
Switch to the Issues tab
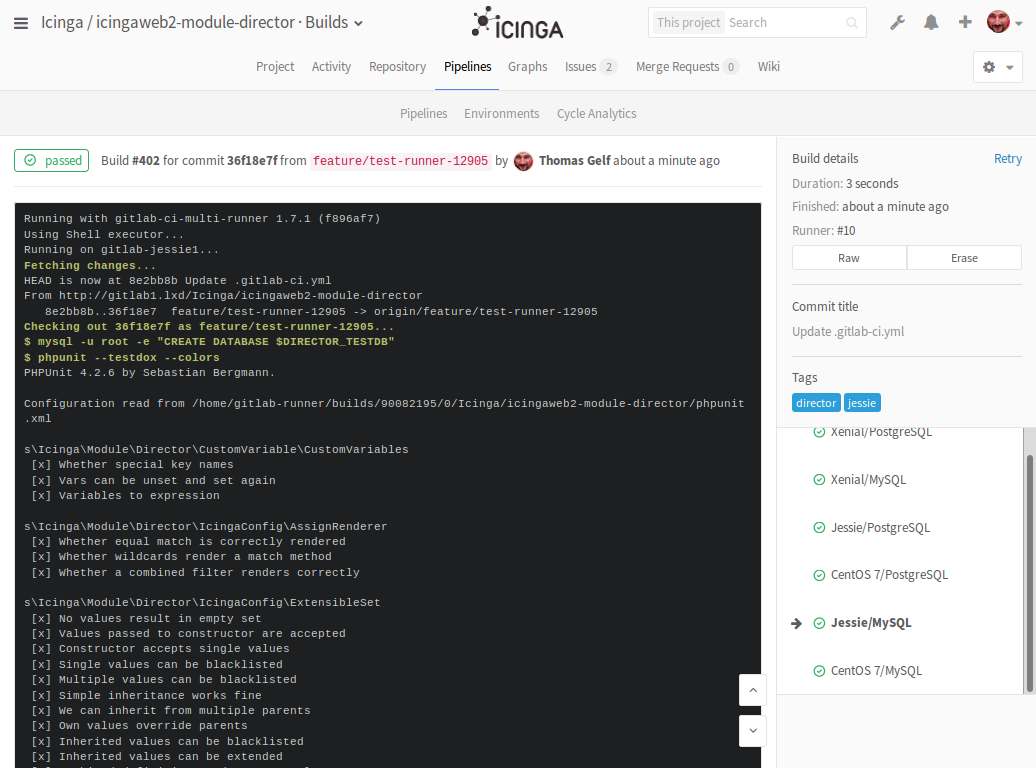[580, 67]
